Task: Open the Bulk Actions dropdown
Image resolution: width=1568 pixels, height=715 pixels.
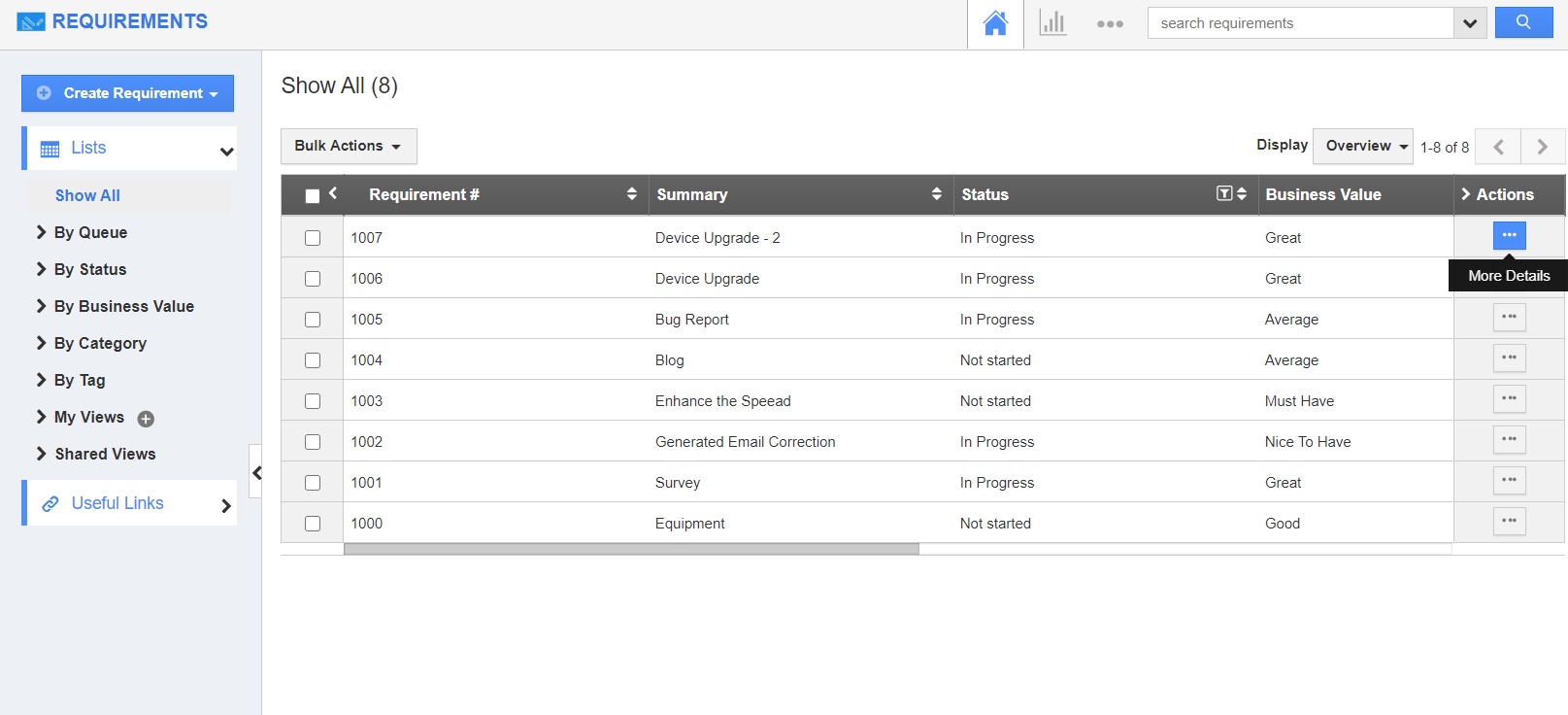Action: point(349,146)
